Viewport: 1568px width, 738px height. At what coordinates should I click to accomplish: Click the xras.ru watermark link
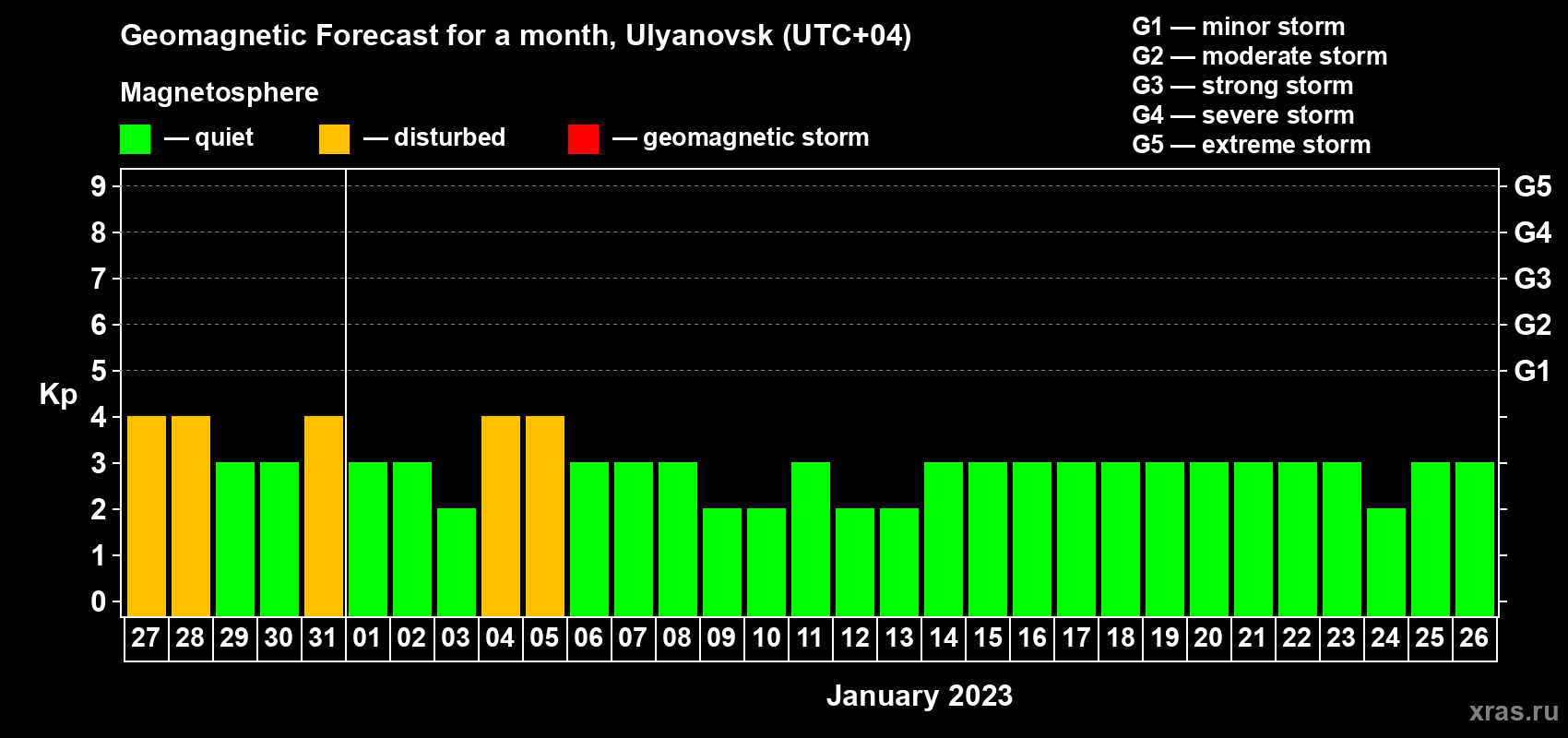click(x=1513, y=711)
